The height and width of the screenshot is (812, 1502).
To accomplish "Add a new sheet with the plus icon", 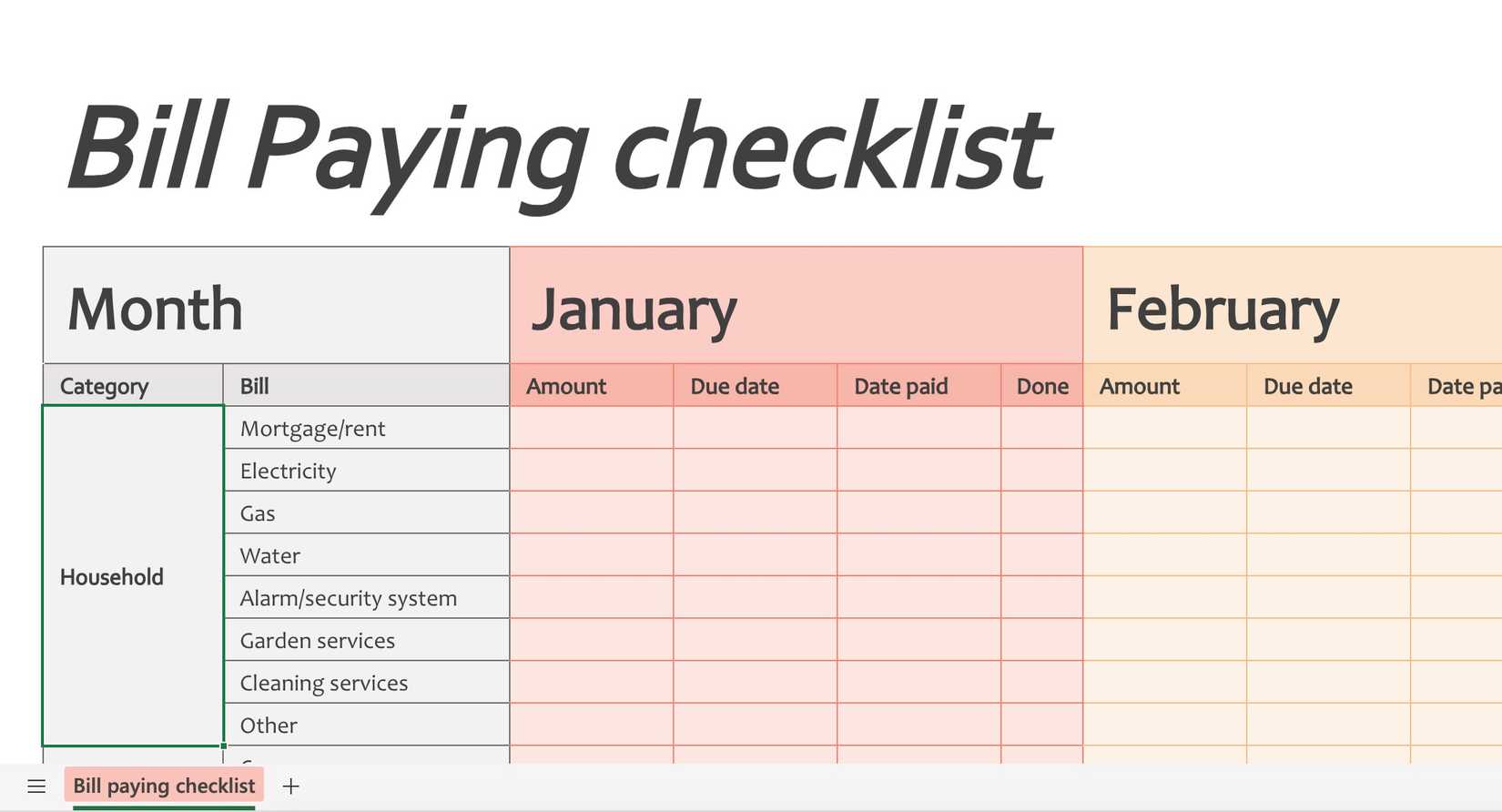I will pos(290,787).
